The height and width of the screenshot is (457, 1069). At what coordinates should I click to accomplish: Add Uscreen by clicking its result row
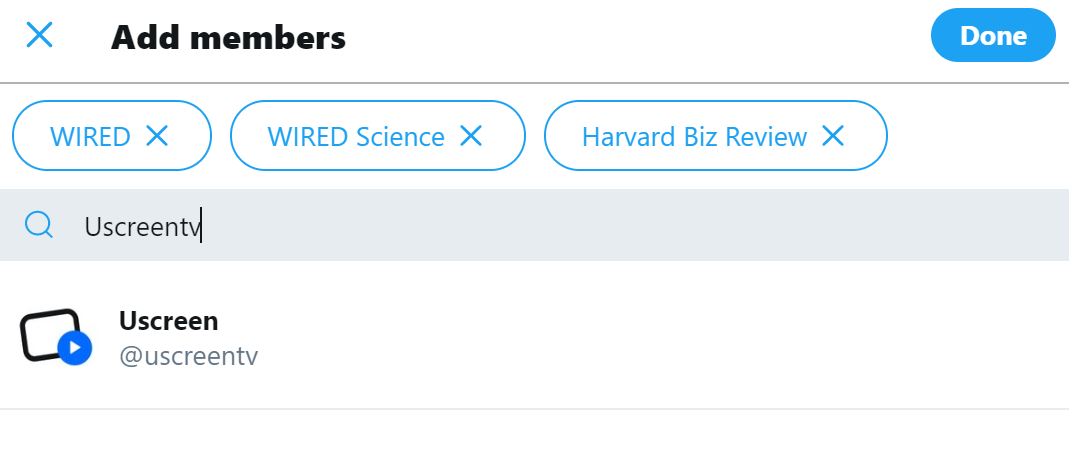click(x=600, y=338)
